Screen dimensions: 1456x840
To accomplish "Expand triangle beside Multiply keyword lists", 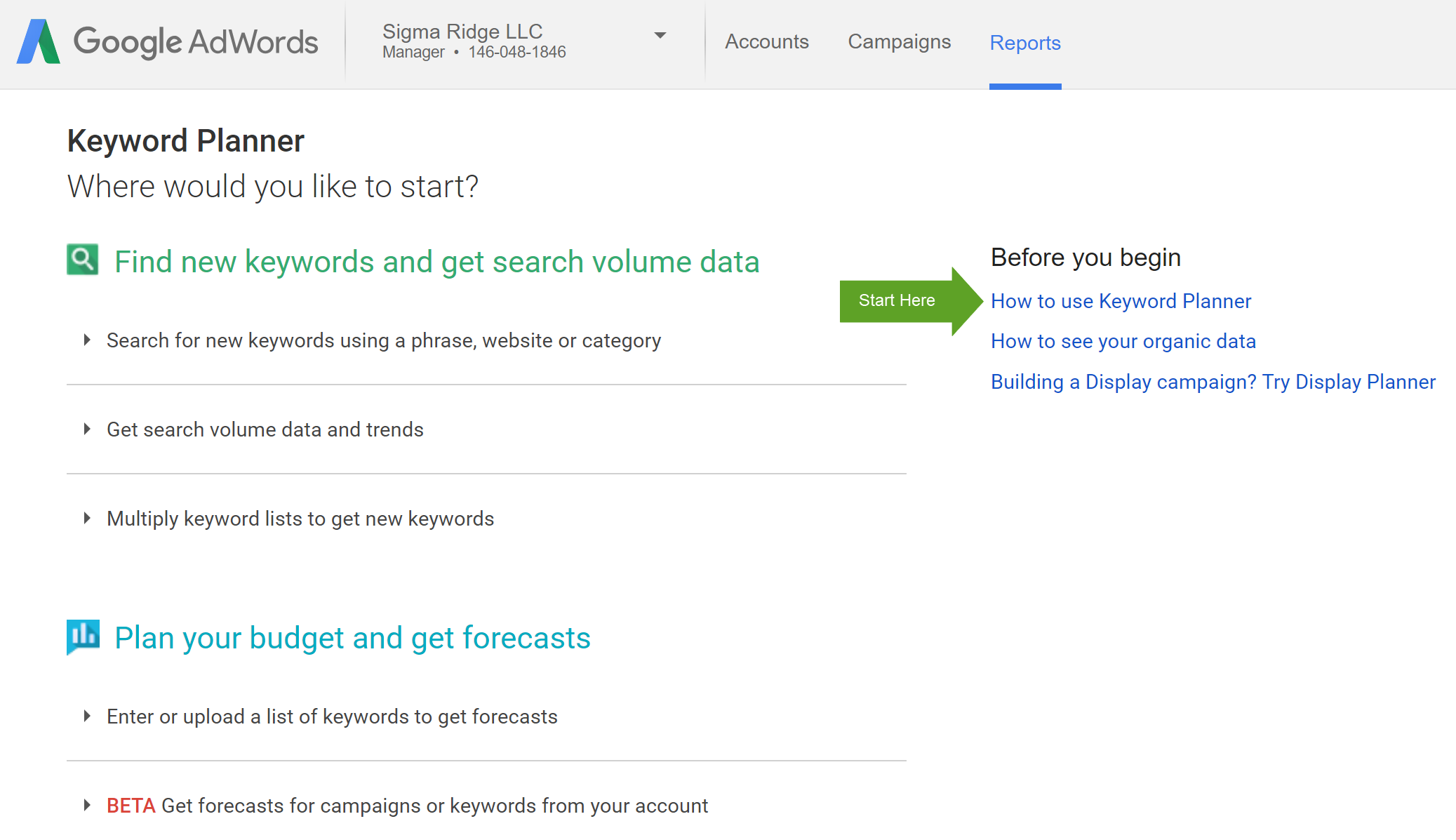I will click(87, 519).
